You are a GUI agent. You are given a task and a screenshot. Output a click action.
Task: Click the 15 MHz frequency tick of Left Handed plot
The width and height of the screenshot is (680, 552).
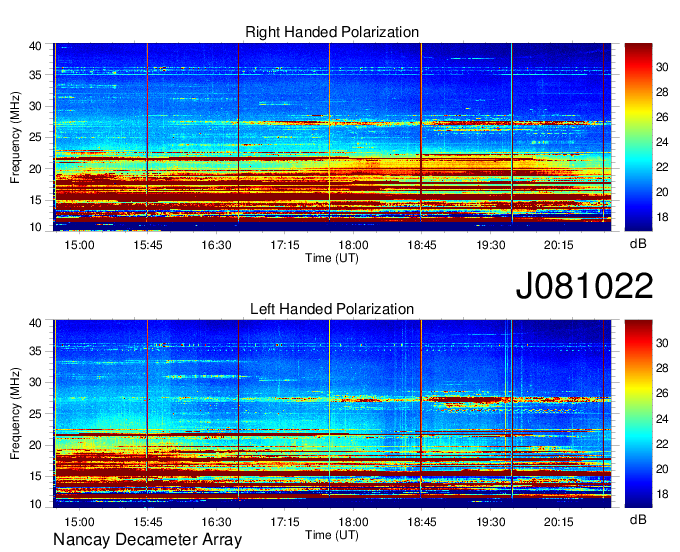[x=35, y=477]
